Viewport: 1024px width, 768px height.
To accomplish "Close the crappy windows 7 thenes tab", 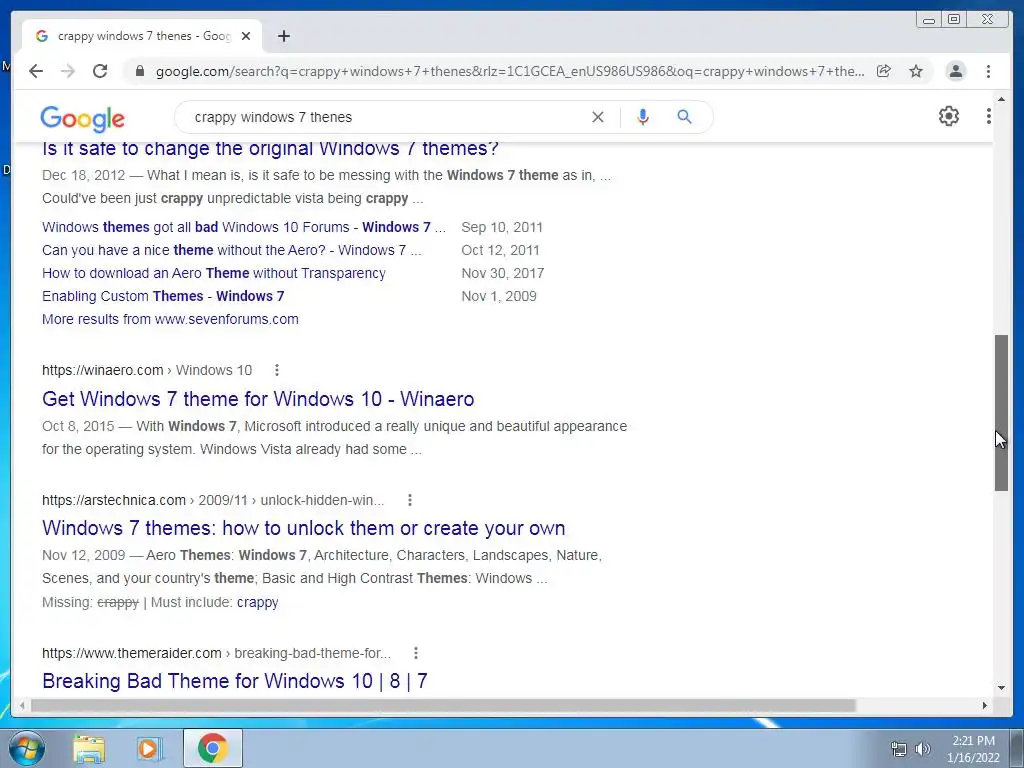I will 246,36.
